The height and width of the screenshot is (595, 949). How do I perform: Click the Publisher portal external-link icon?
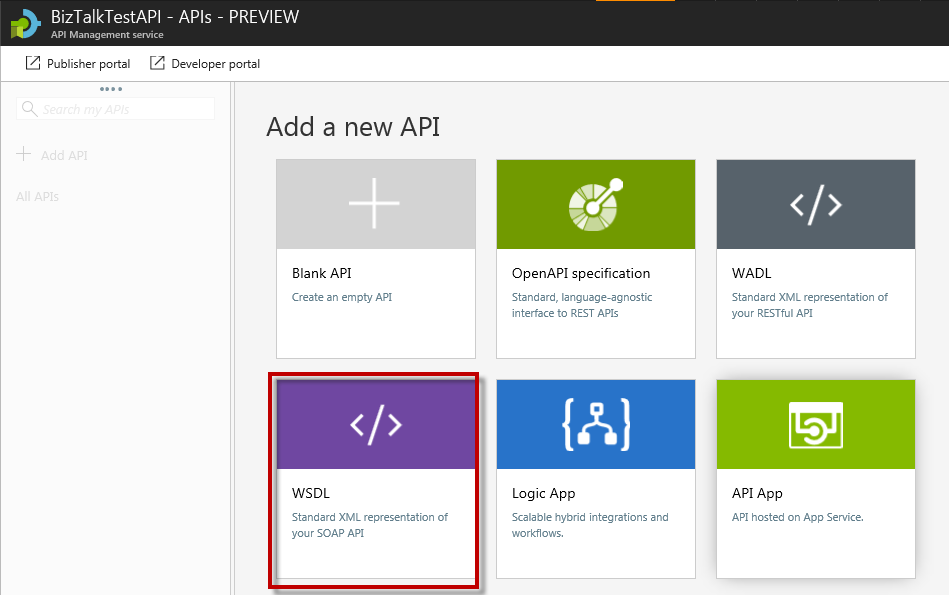pyautogui.click(x=31, y=62)
